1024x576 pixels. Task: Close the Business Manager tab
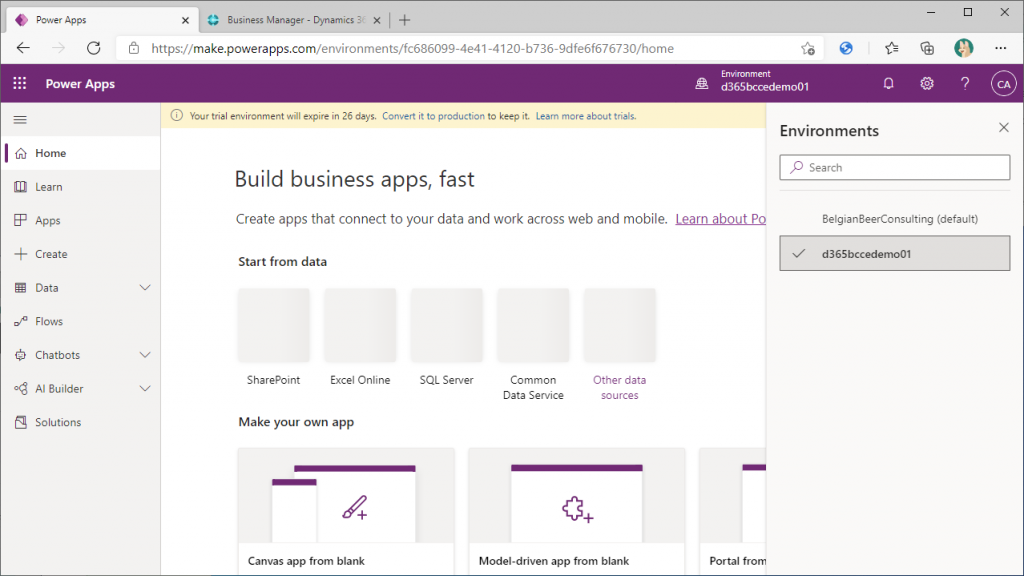pyautogui.click(x=377, y=20)
